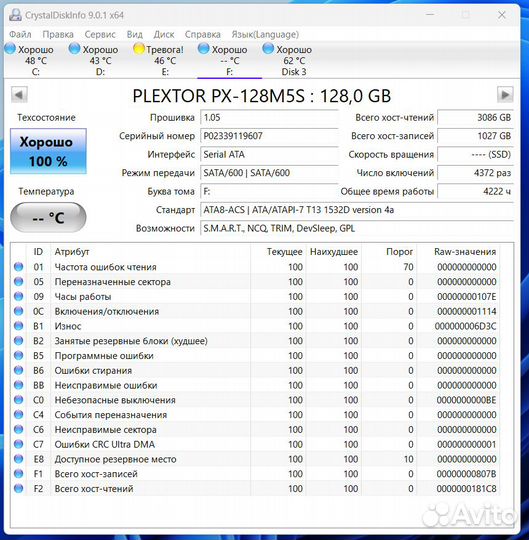Click status icon for B6 Ошибки стирания
The image size is (529, 540).
[19, 371]
